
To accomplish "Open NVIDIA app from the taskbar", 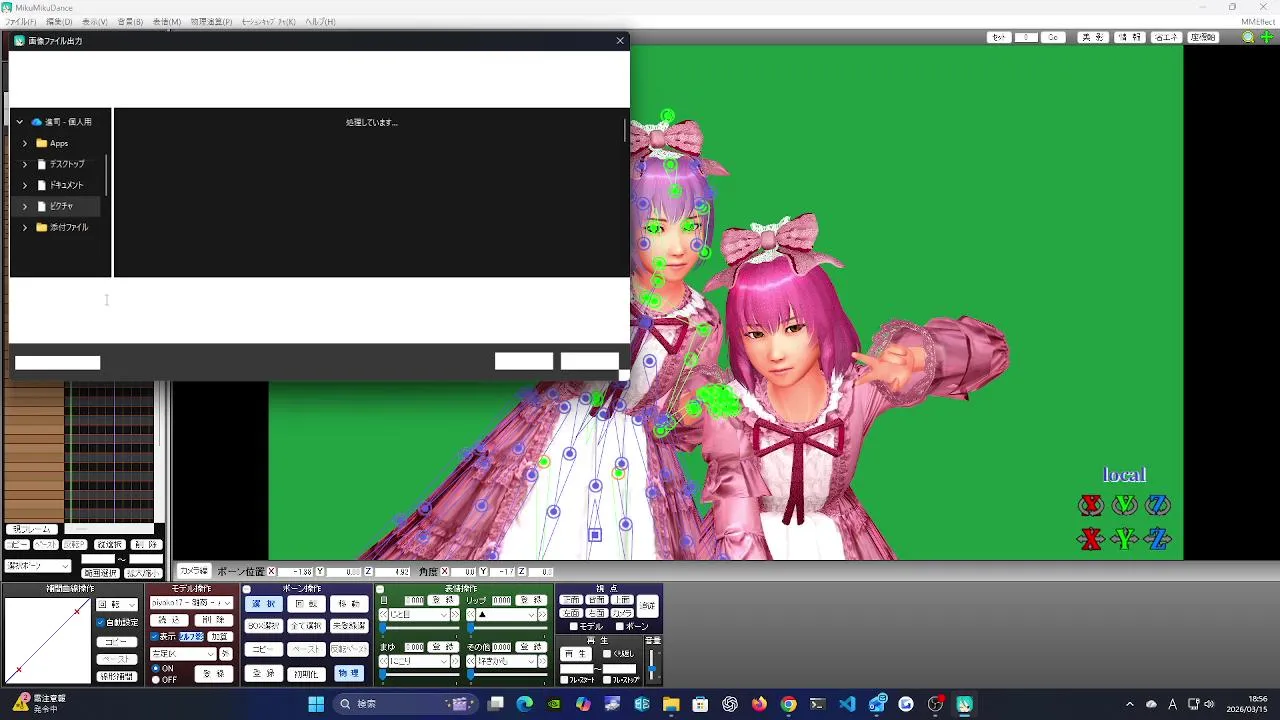I will 554,704.
